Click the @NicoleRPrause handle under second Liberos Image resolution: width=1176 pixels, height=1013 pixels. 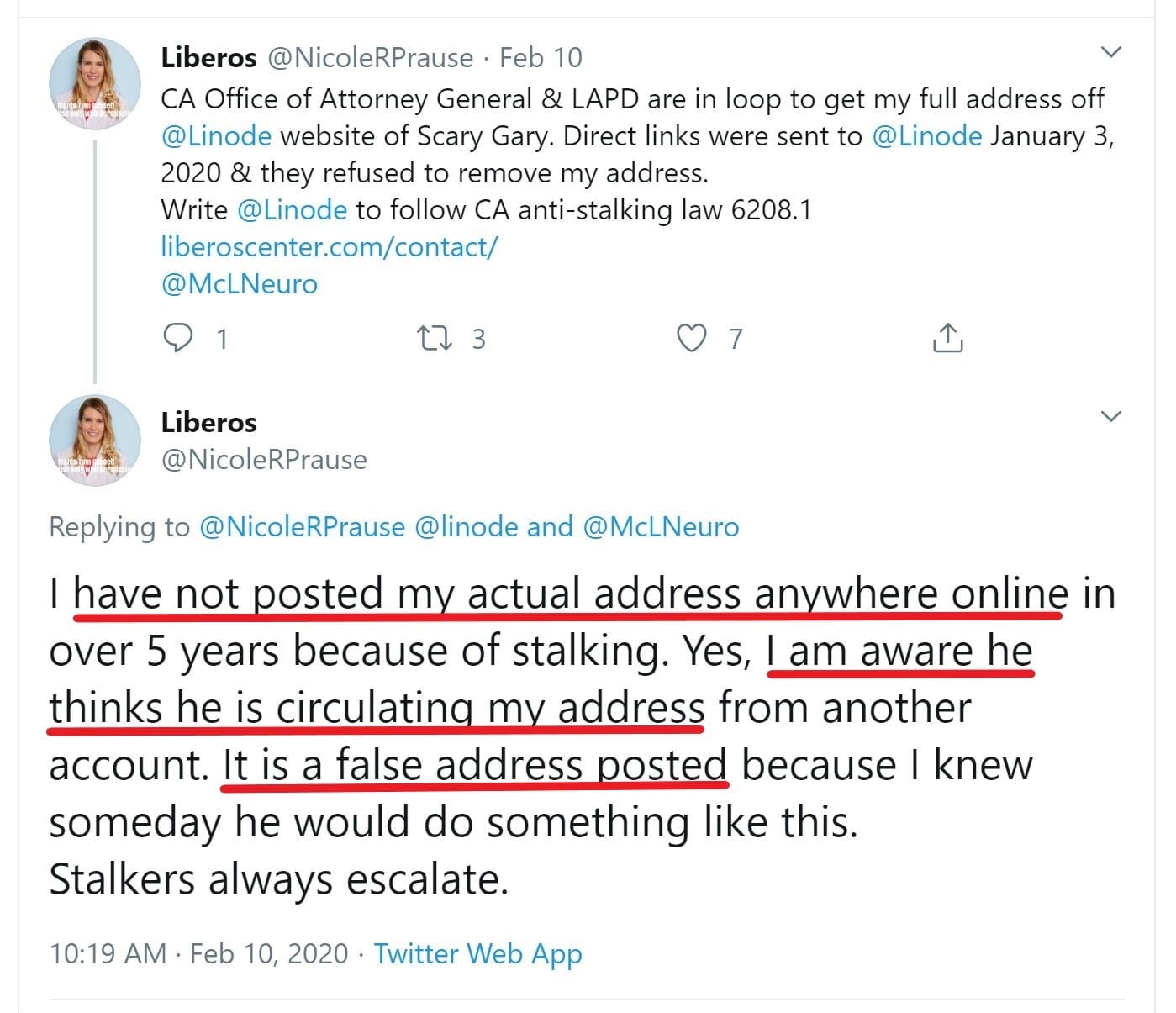[264, 459]
